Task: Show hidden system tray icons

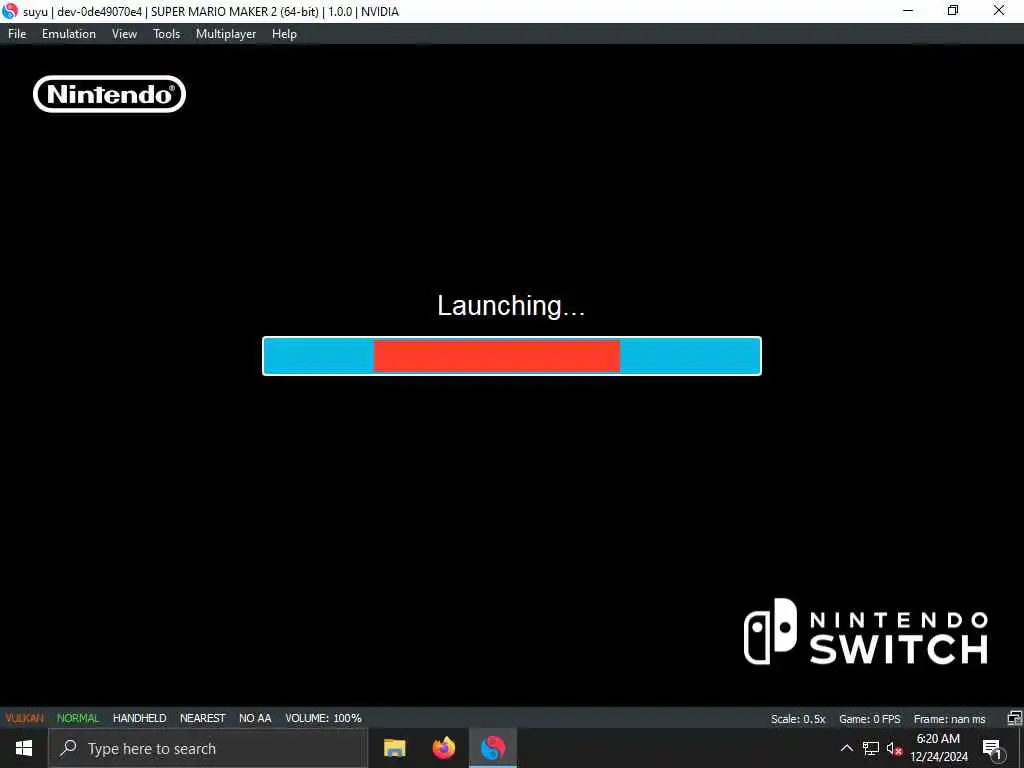Action: click(x=846, y=748)
